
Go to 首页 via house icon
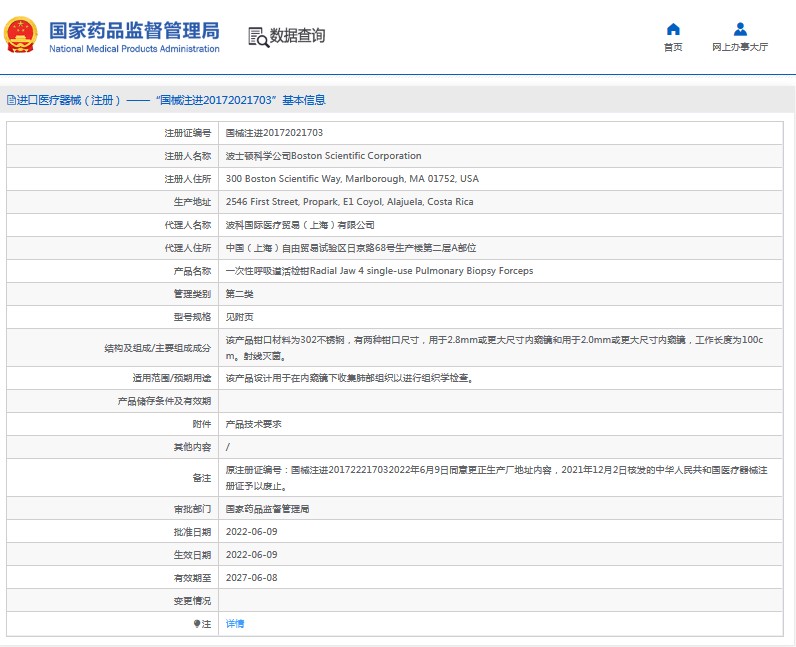[x=673, y=29]
